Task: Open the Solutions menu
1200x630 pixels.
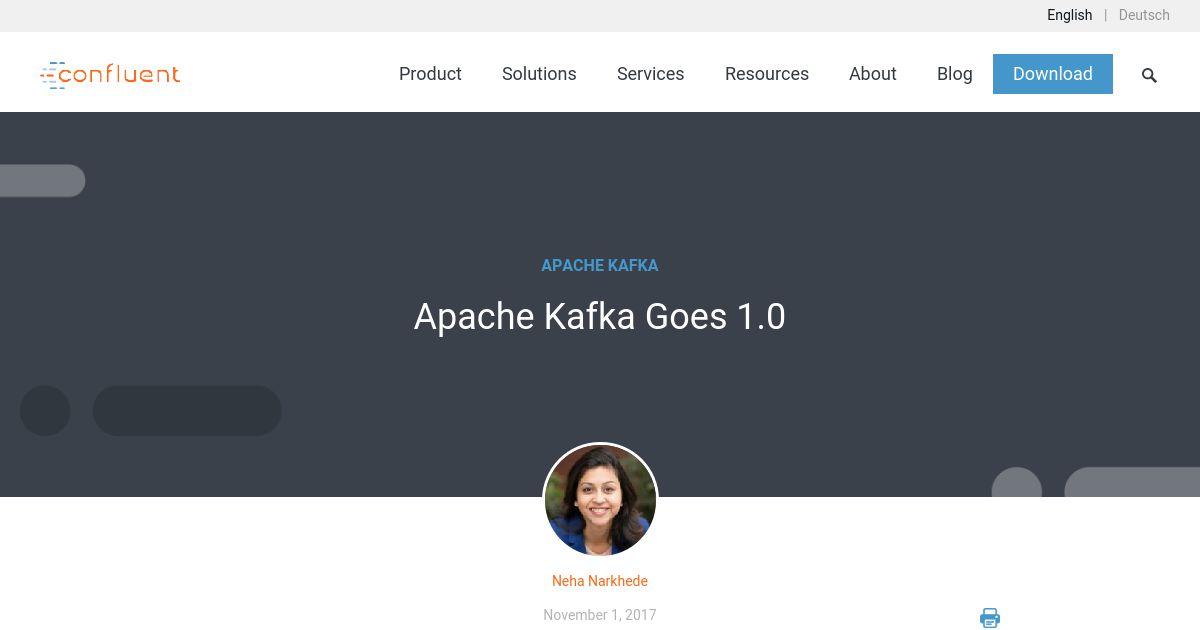Action: coord(539,74)
